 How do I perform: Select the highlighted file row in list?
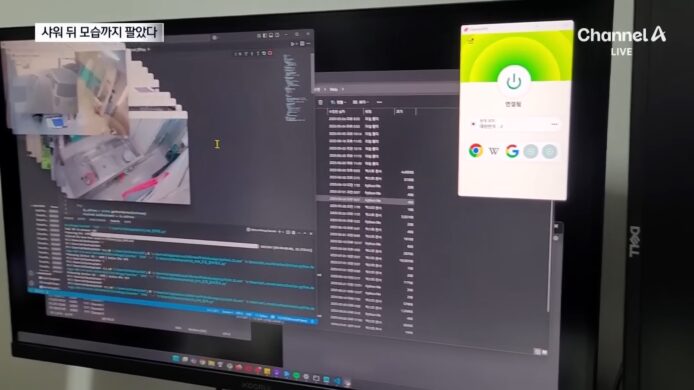tap(366, 200)
